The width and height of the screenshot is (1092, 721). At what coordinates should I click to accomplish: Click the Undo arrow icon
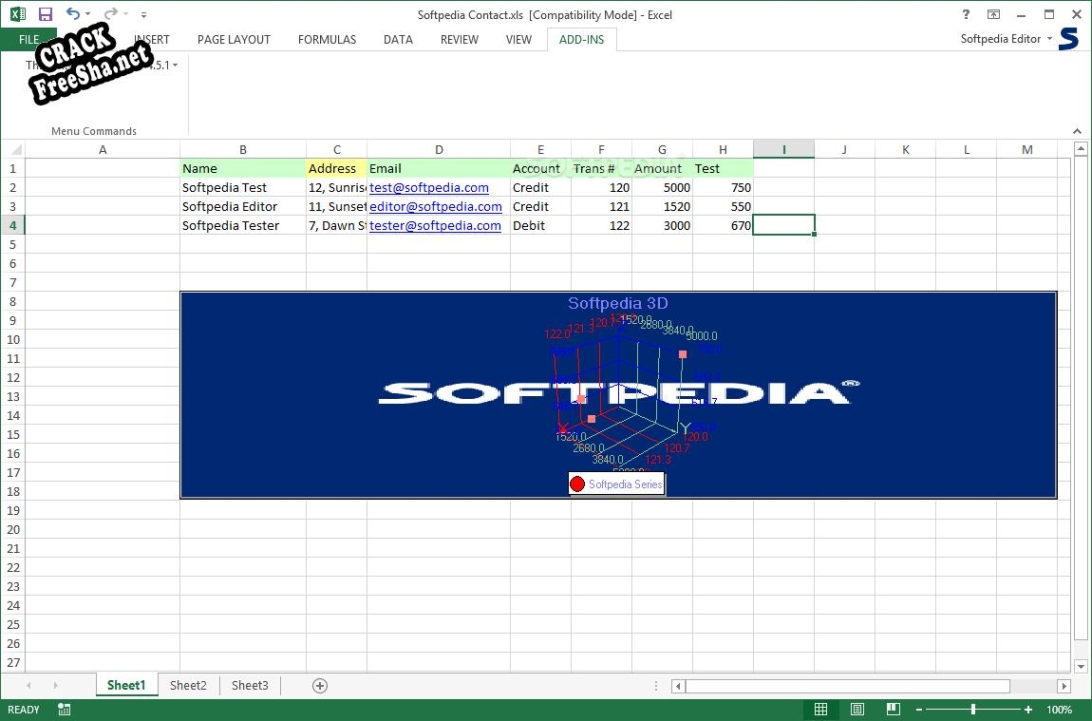click(x=73, y=15)
